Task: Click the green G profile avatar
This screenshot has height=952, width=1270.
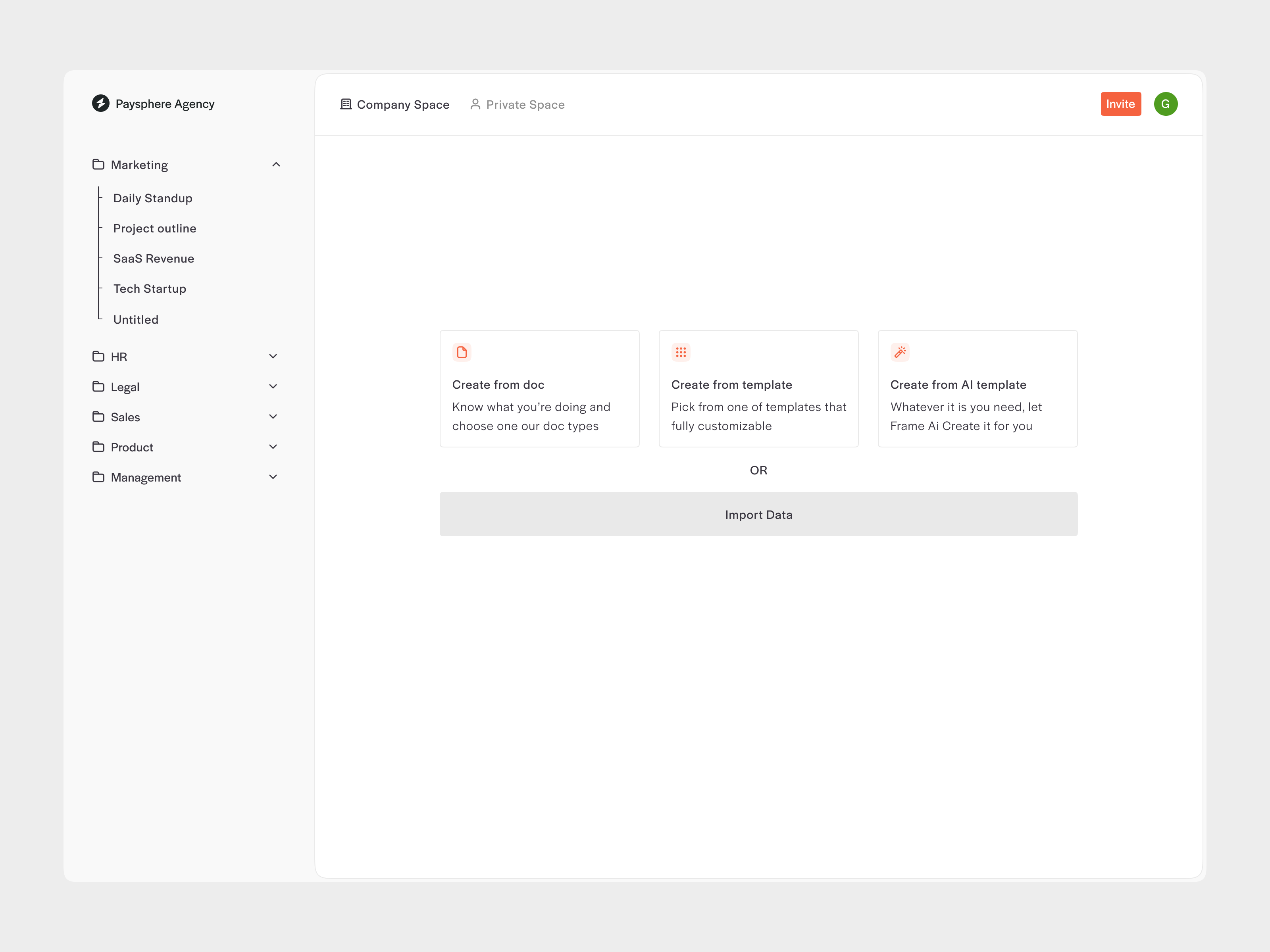Action: (1166, 104)
